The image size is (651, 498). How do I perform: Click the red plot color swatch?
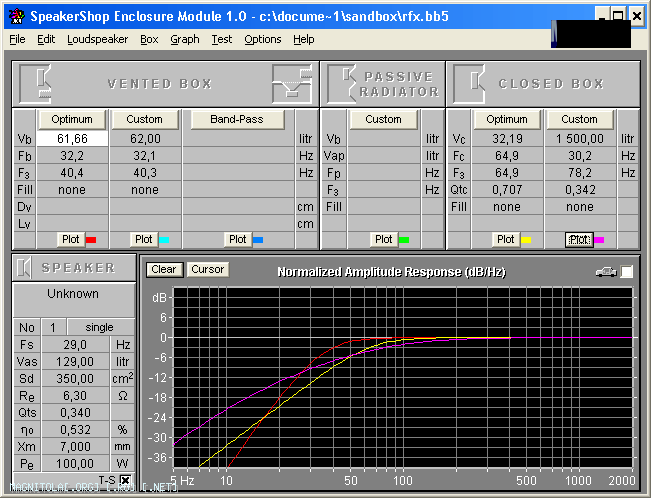point(91,240)
